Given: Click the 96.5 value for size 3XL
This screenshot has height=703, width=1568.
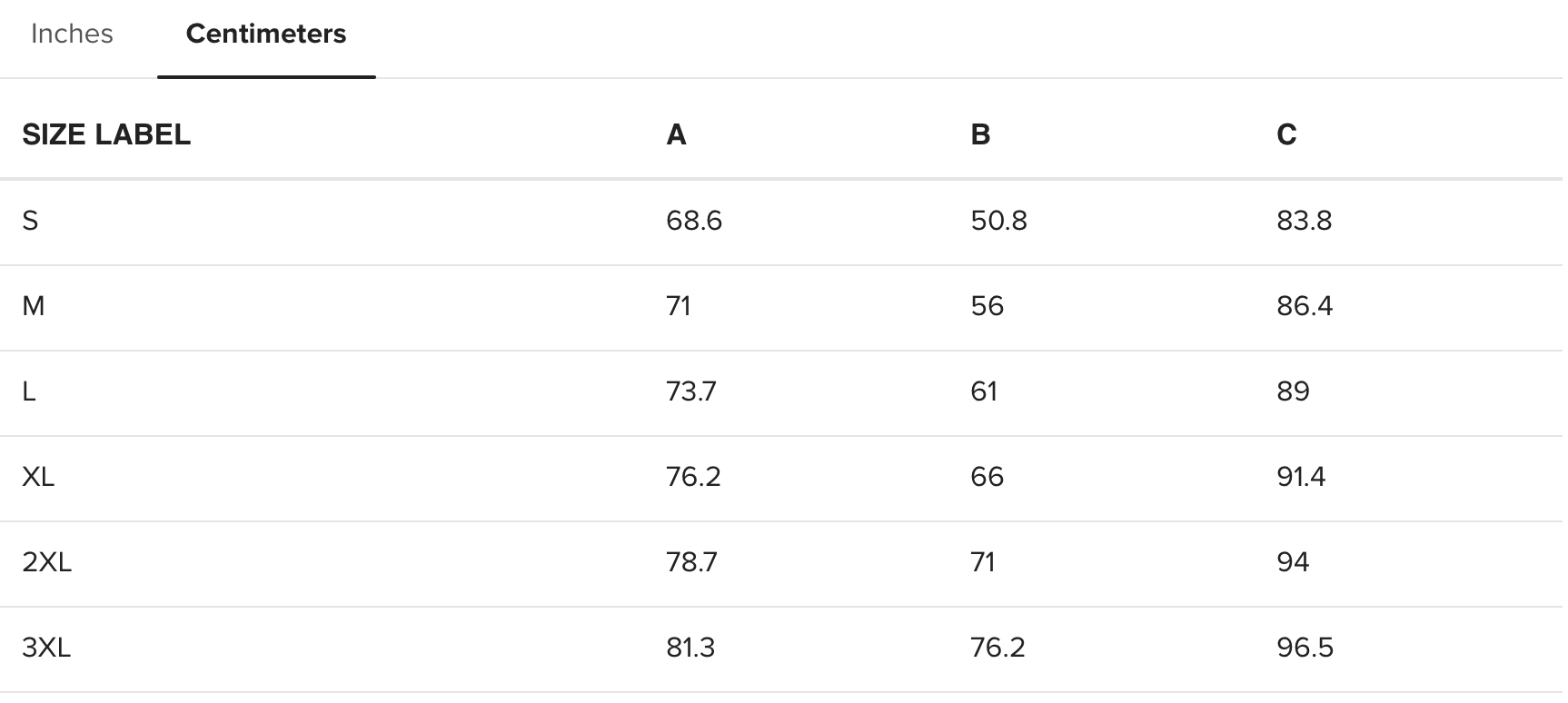Looking at the screenshot, I should [1305, 648].
